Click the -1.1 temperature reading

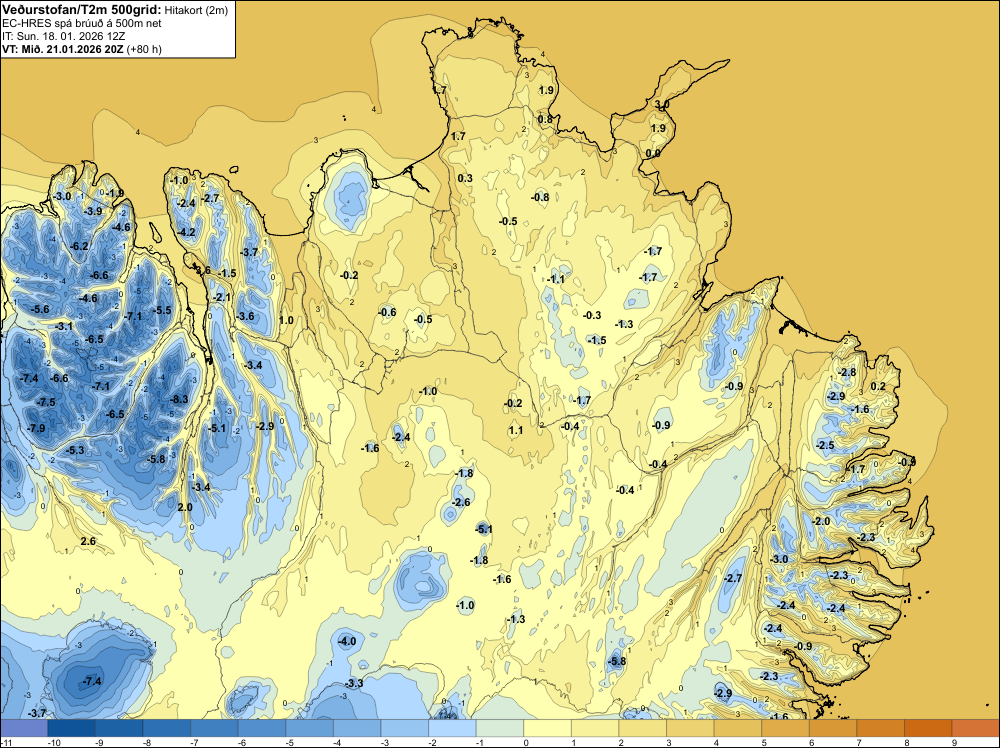556,279
